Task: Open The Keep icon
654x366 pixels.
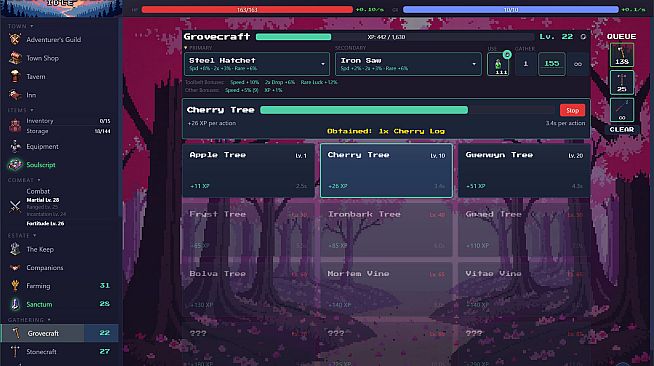Action: (x=15, y=249)
